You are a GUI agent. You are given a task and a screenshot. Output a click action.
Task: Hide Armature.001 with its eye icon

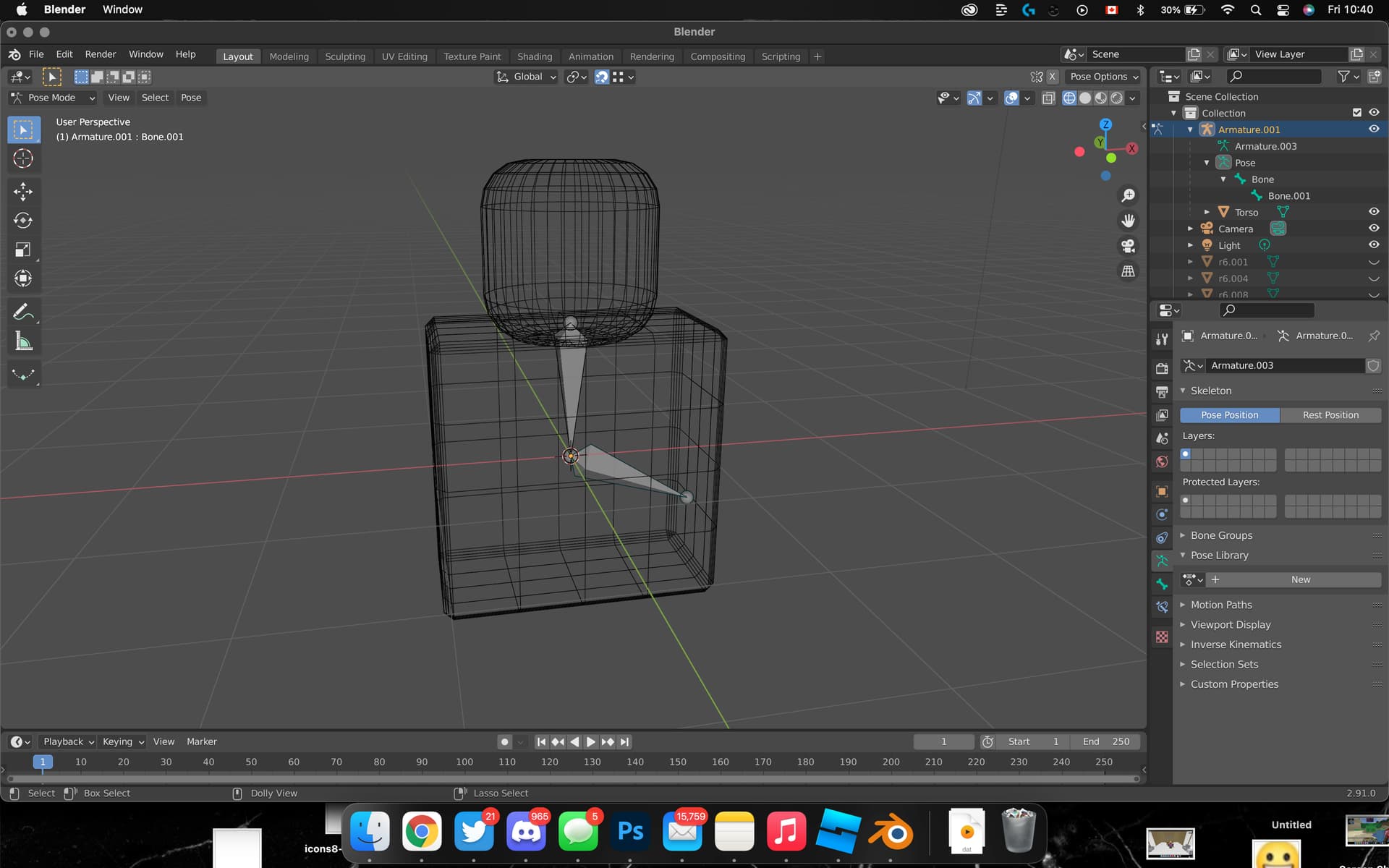tap(1373, 129)
